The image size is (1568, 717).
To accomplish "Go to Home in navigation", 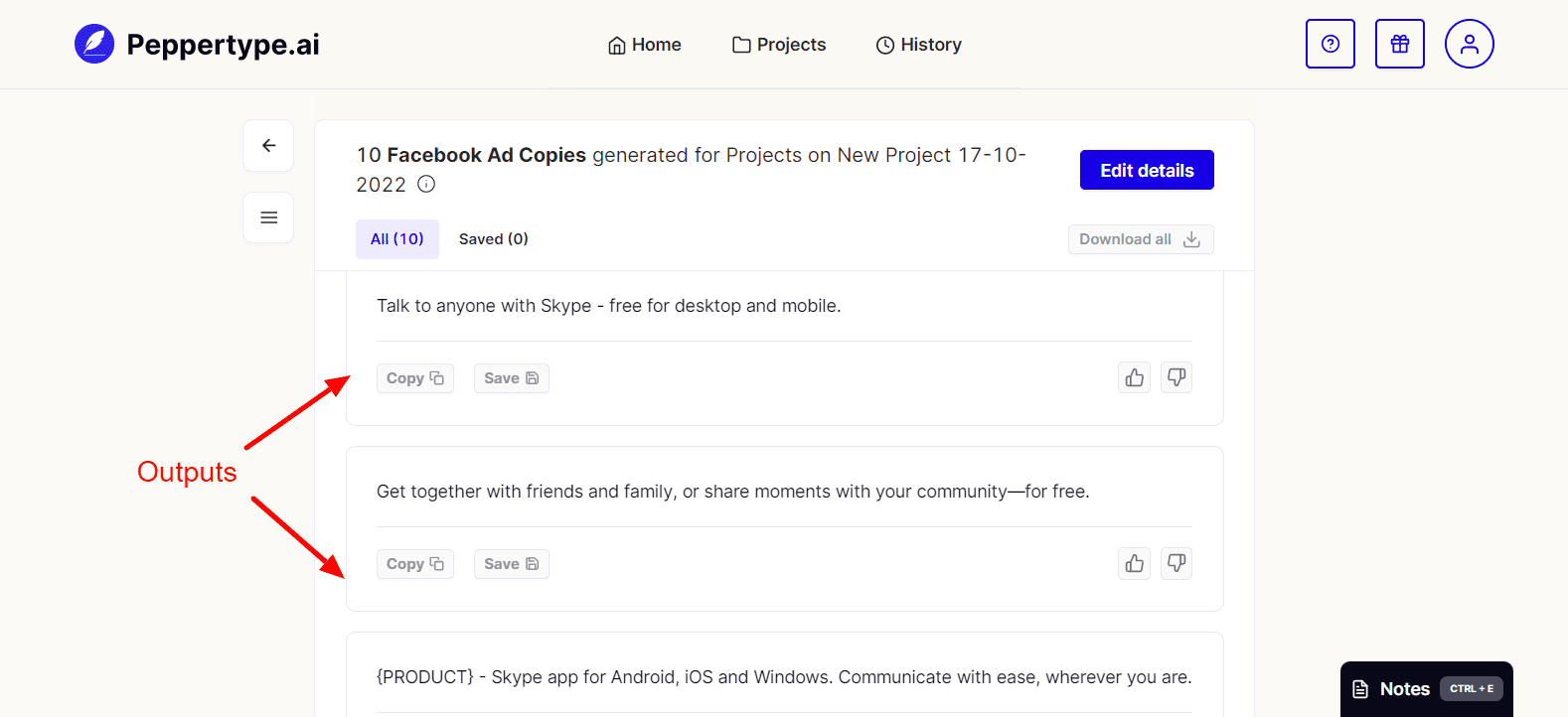I will [644, 45].
